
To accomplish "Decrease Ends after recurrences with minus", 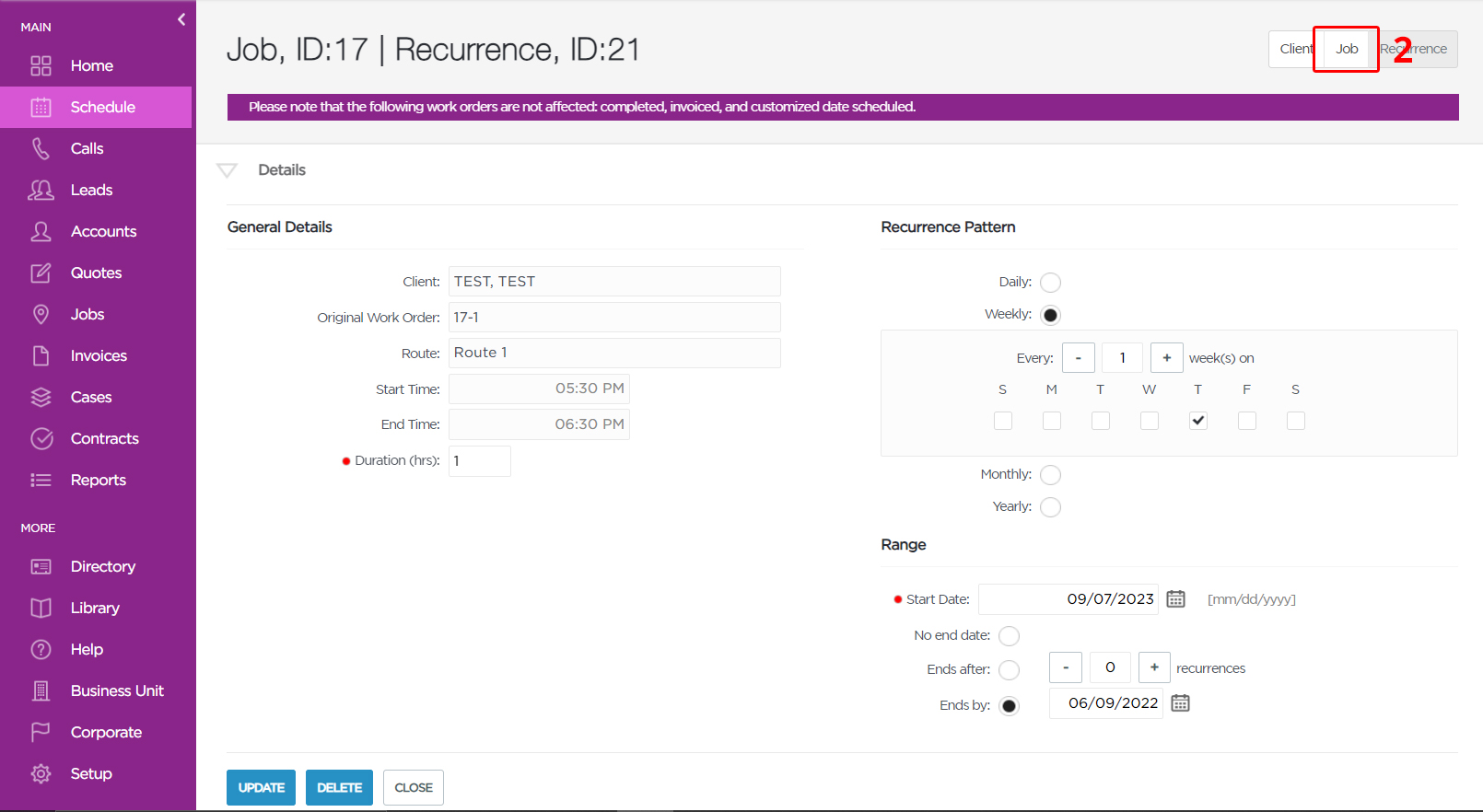I will coord(1066,667).
